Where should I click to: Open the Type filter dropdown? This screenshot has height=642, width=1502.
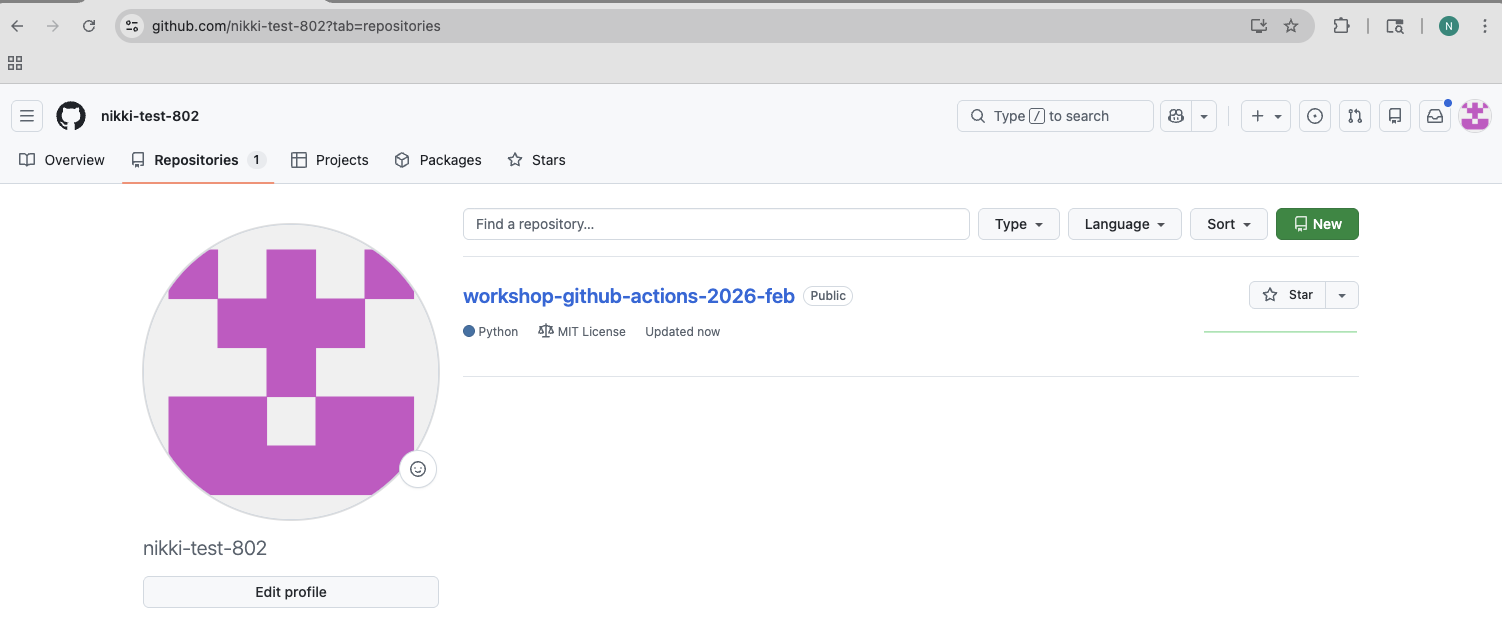tap(1018, 224)
